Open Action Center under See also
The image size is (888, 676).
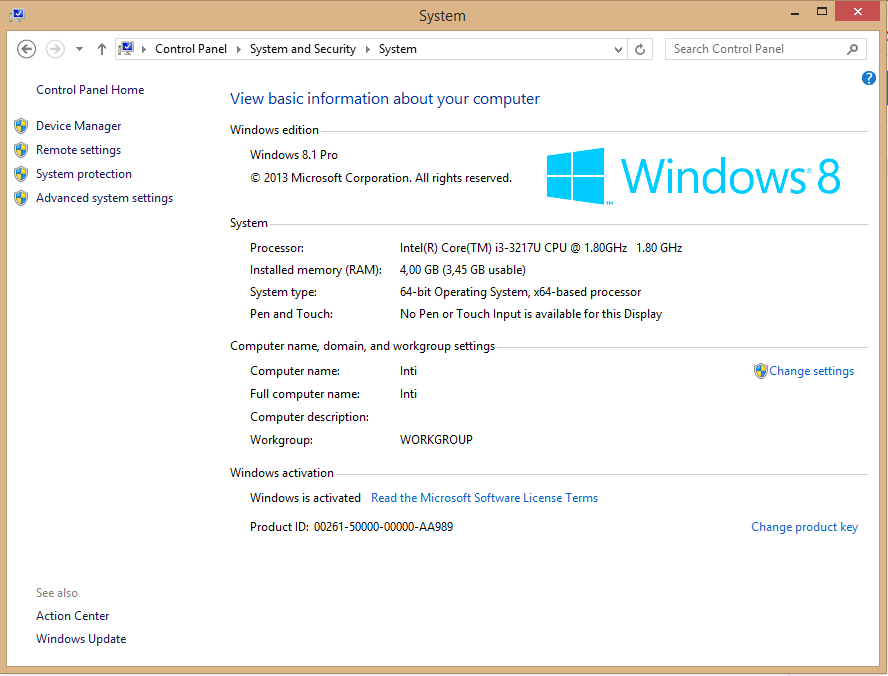[x=72, y=616]
